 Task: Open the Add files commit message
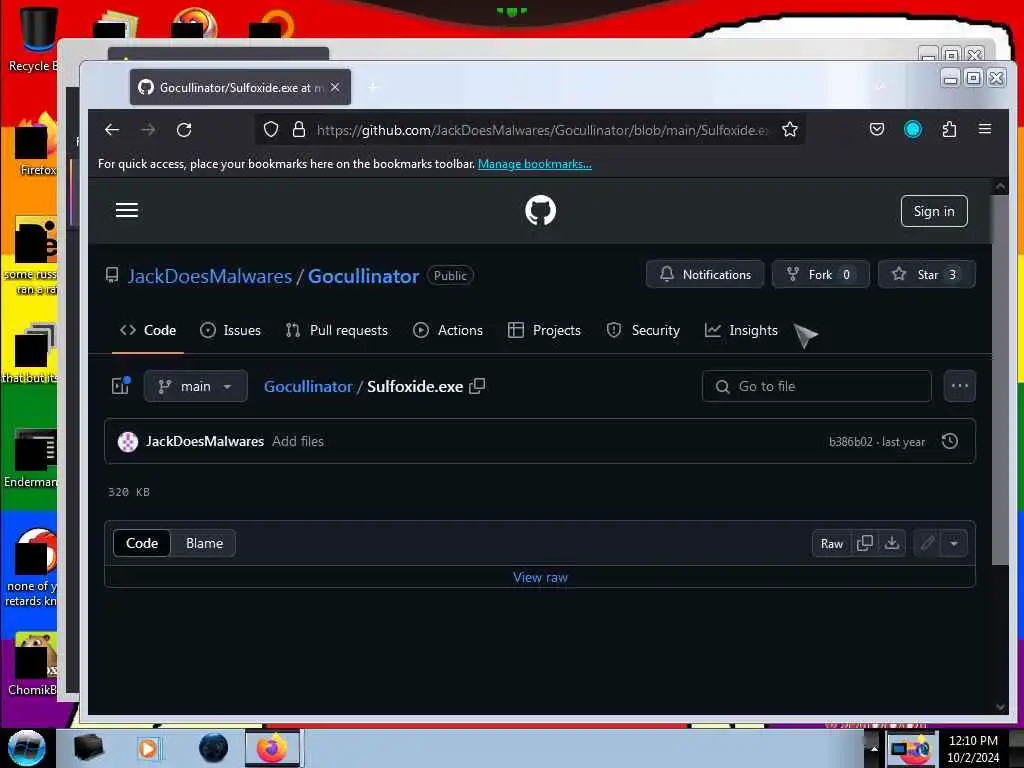click(x=298, y=441)
